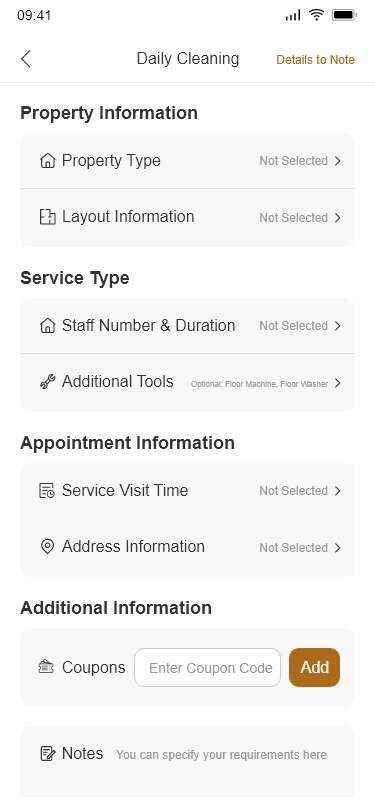Click the Coupons ticket icon

[x=46, y=667]
